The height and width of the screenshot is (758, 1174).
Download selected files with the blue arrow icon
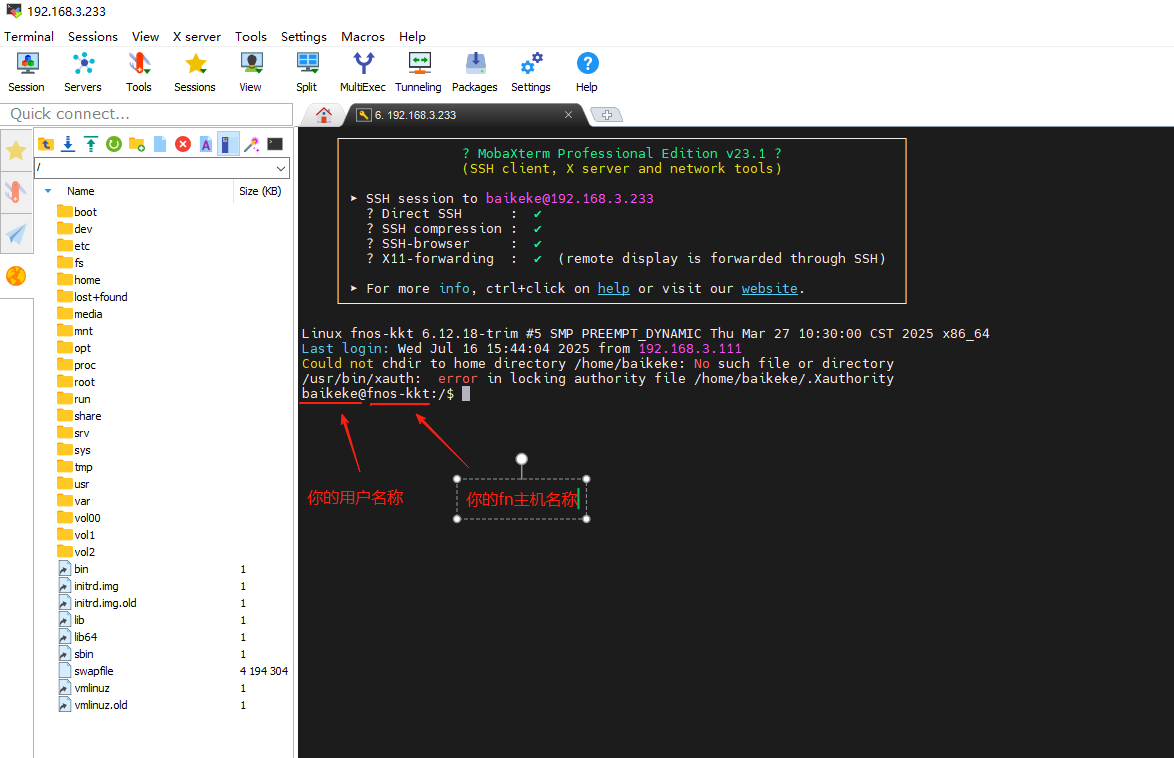[x=68, y=144]
